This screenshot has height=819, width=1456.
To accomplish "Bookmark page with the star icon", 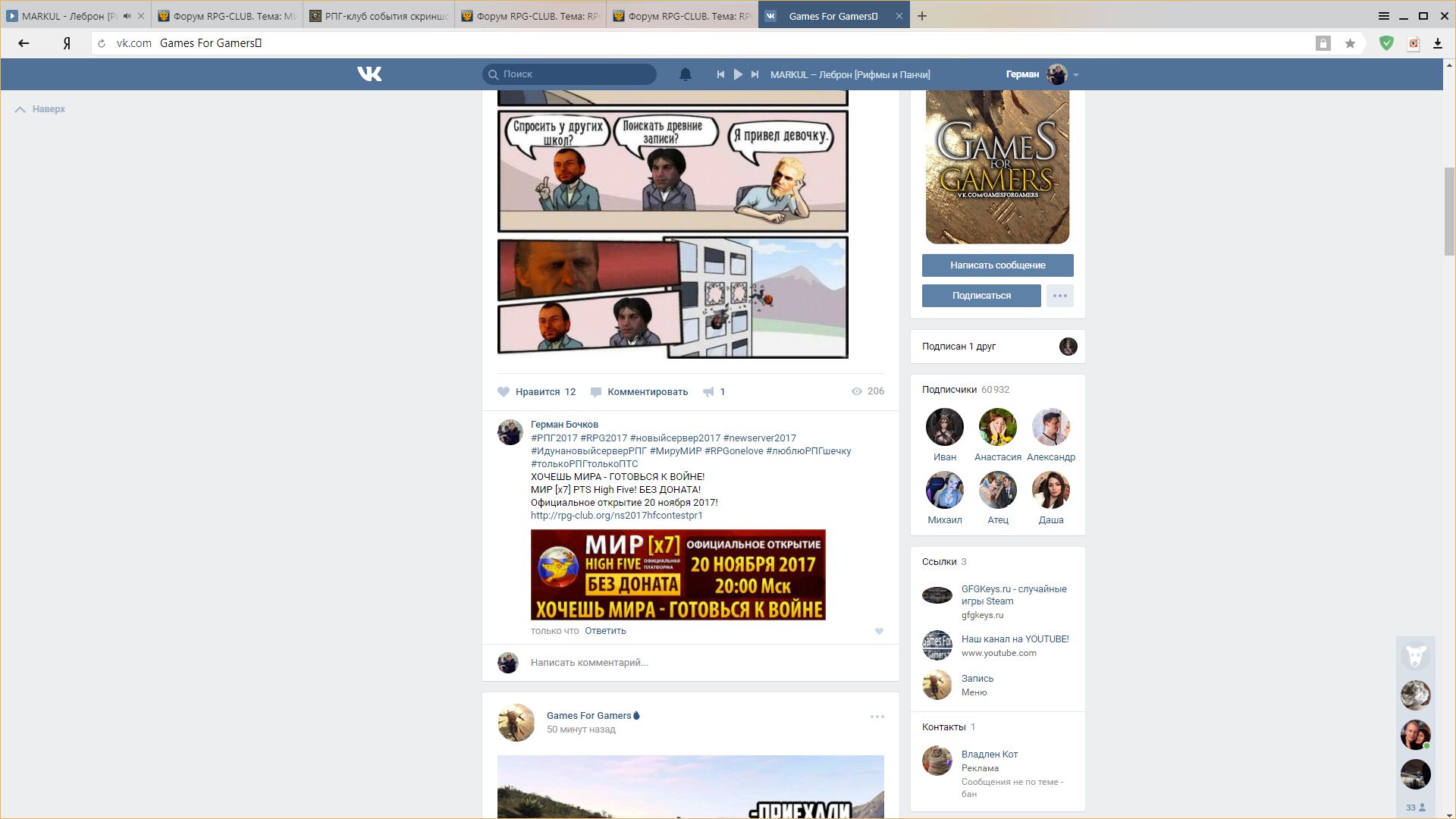I will click(1350, 43).
